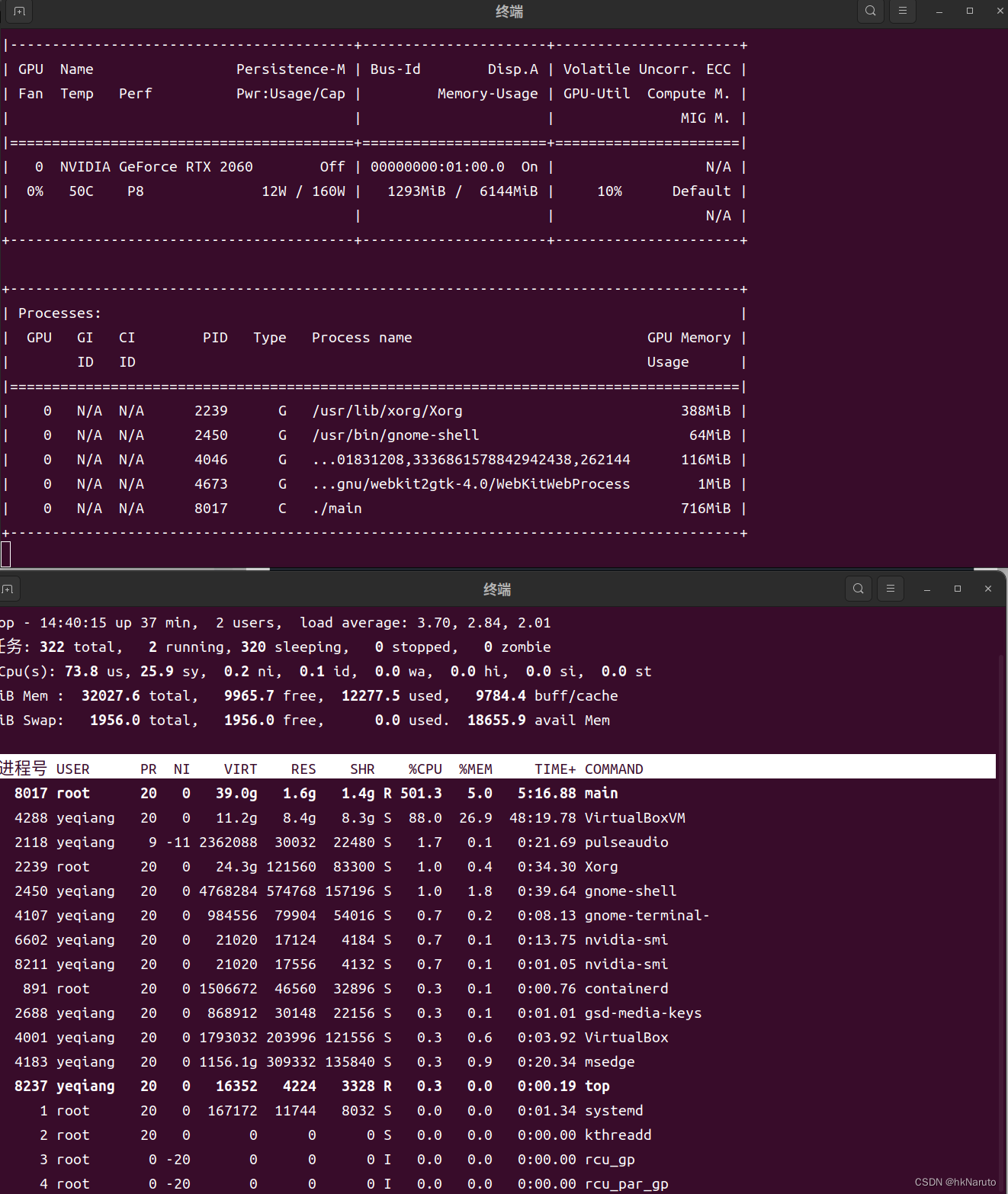Open the hamburger menu of the nvidia-smi terminal
The image size is (1008, 1194).
[902, 11]
